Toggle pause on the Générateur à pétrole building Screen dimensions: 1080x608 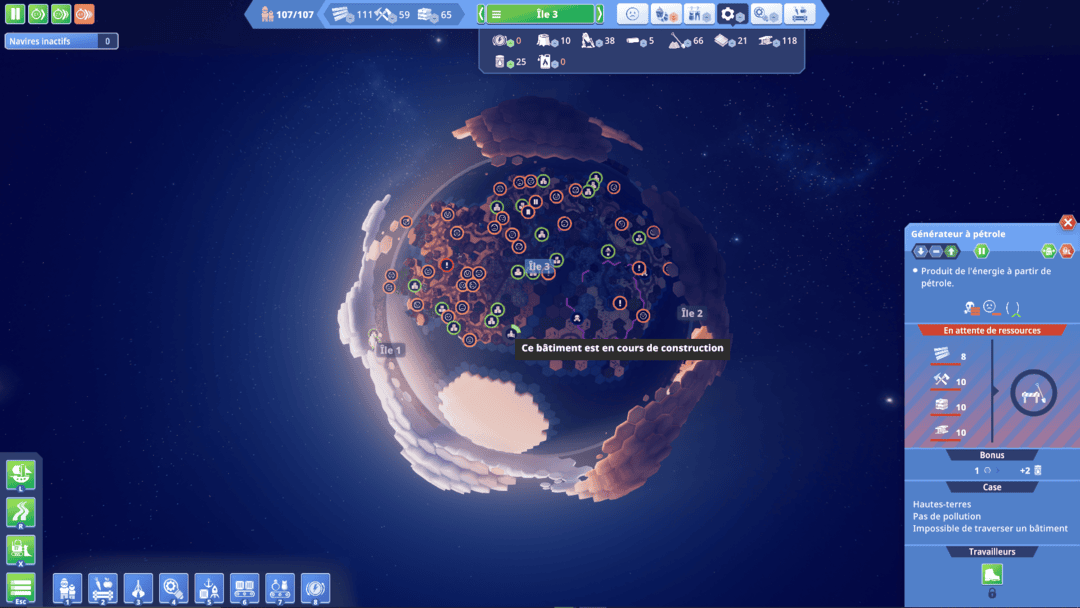point(982,251)
